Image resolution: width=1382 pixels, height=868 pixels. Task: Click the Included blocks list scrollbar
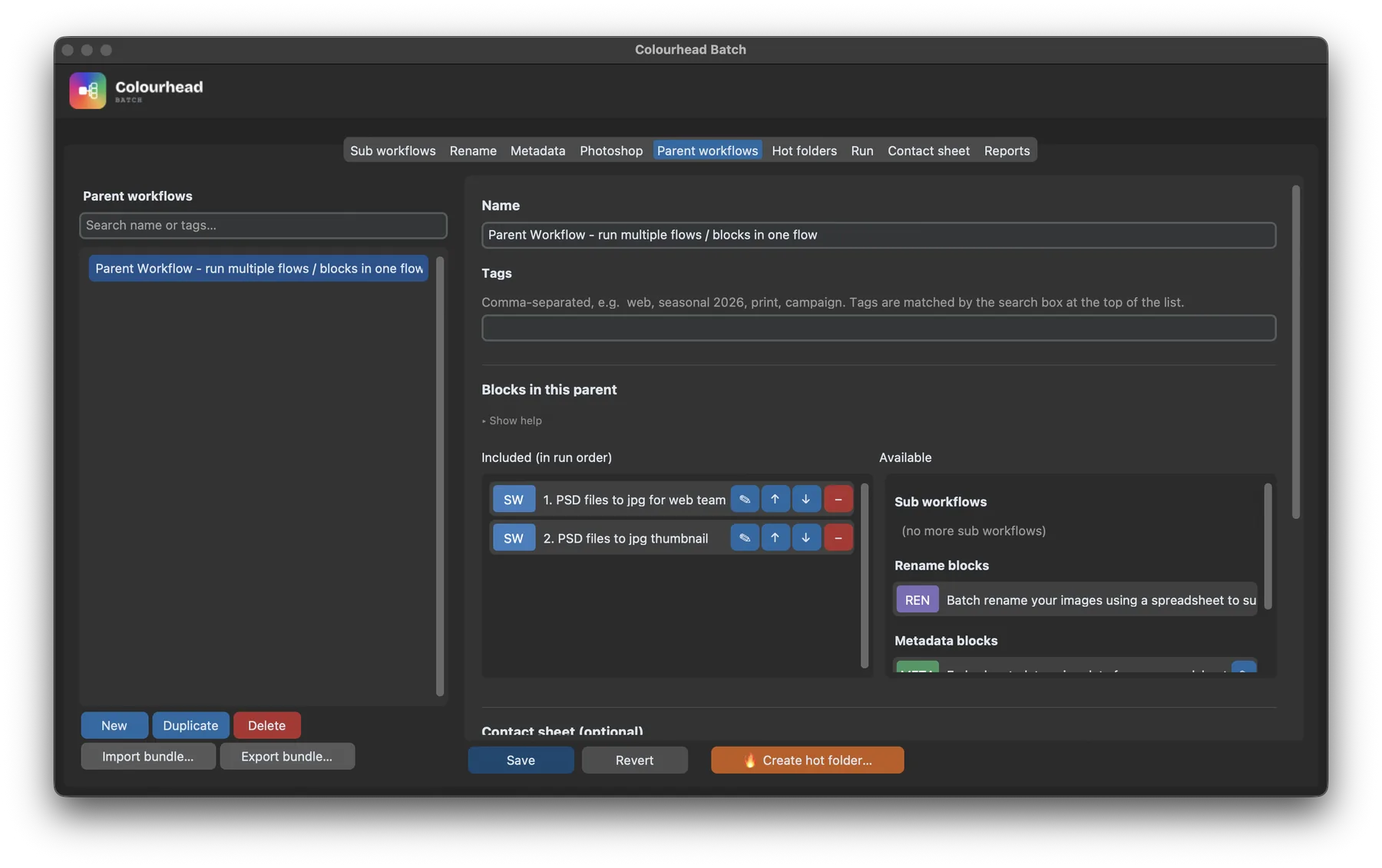tap(865, 575)
